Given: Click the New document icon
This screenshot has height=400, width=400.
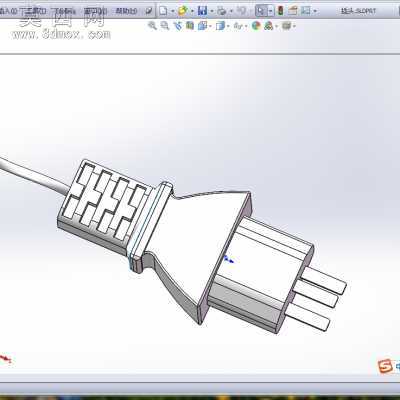Looking at the screenshot, I should coord(163,11).
